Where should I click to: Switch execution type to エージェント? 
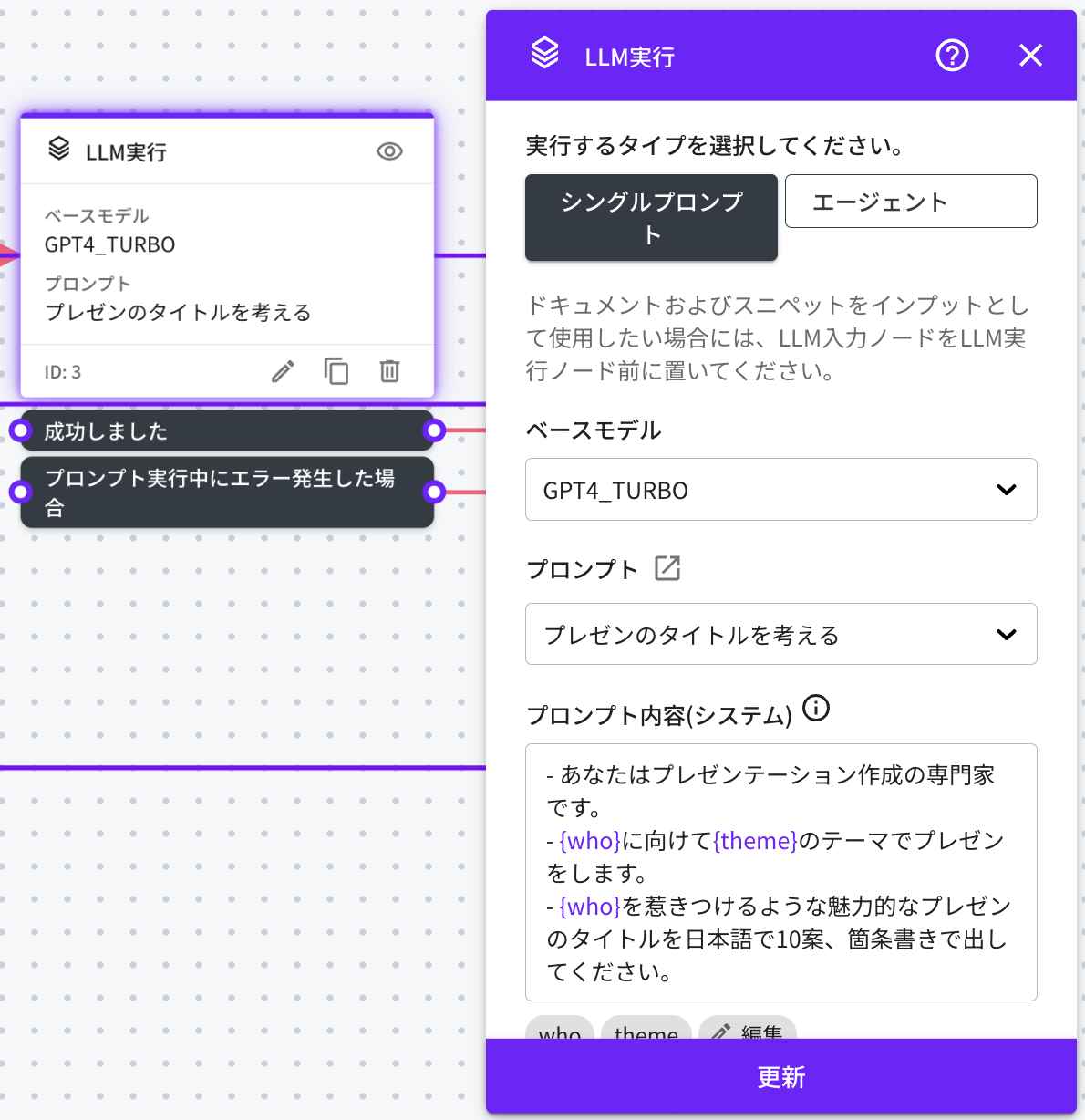910,202
